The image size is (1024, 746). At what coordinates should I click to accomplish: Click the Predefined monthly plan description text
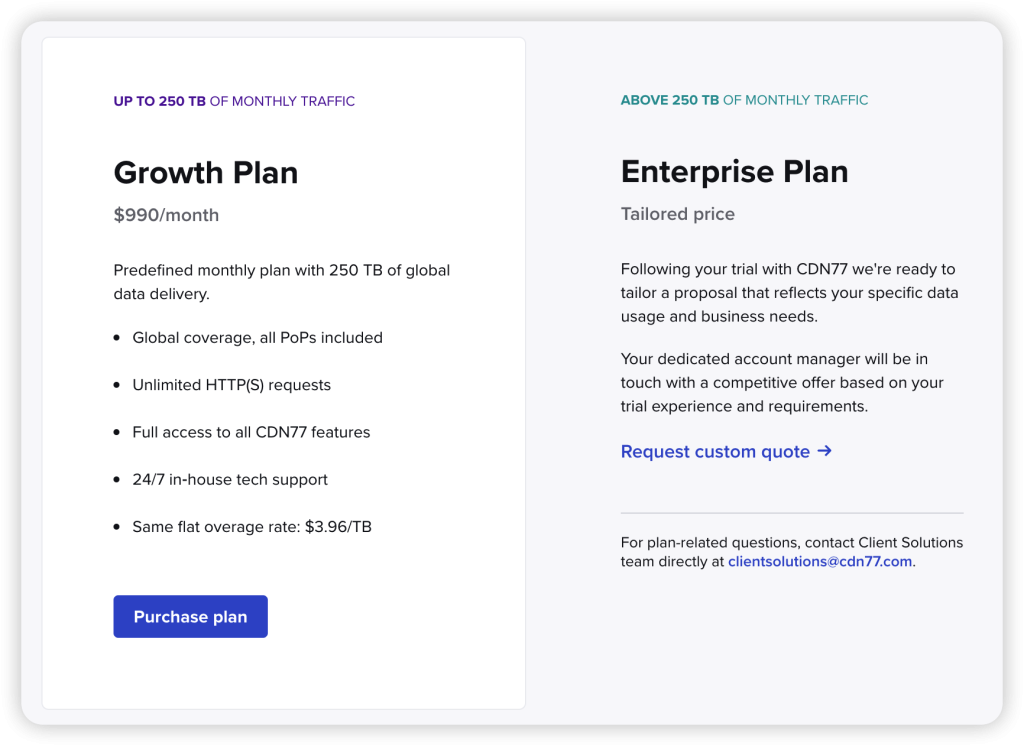coord(282,282)
